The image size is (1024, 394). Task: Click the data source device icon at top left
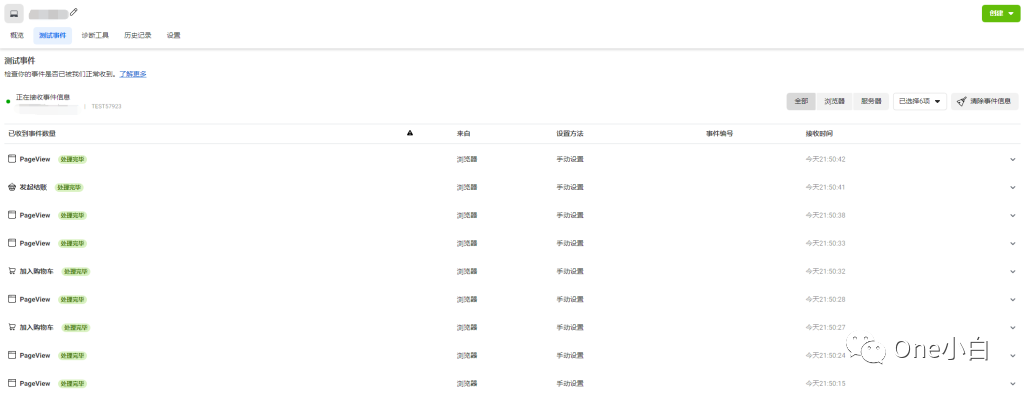click(x=14, y=14)
